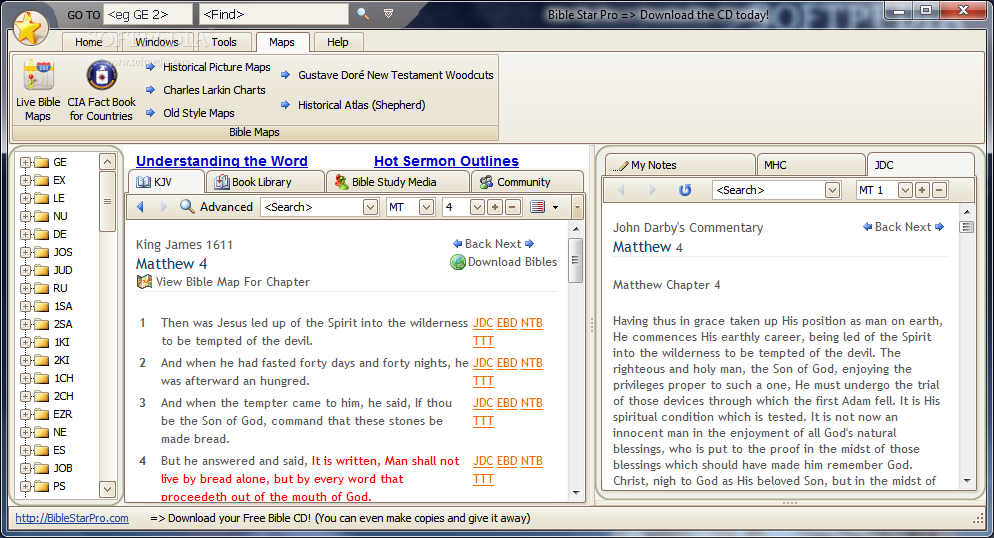Click Next arrow in John Darby's Commentary header
Image resolution: width=994 pixels, height=538 pixels.
(939, 226)
